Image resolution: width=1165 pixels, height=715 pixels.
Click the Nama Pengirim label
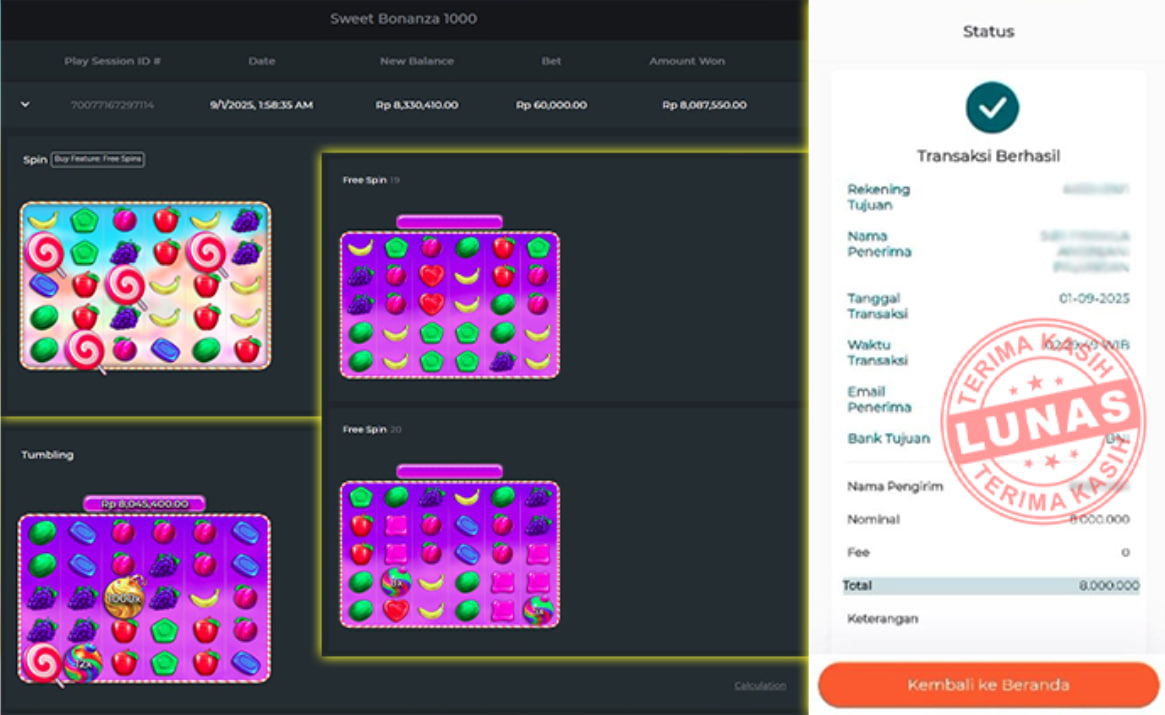895,486
